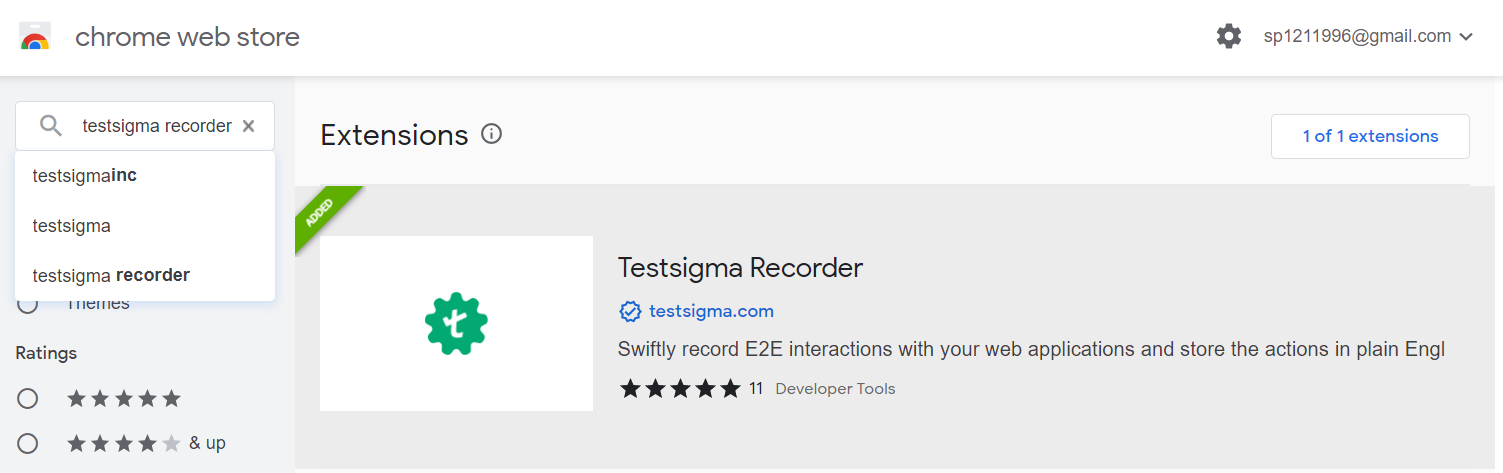Select the Themes radio button
The width and height of the screenshot is (1503, 473).
click(28, 304)
